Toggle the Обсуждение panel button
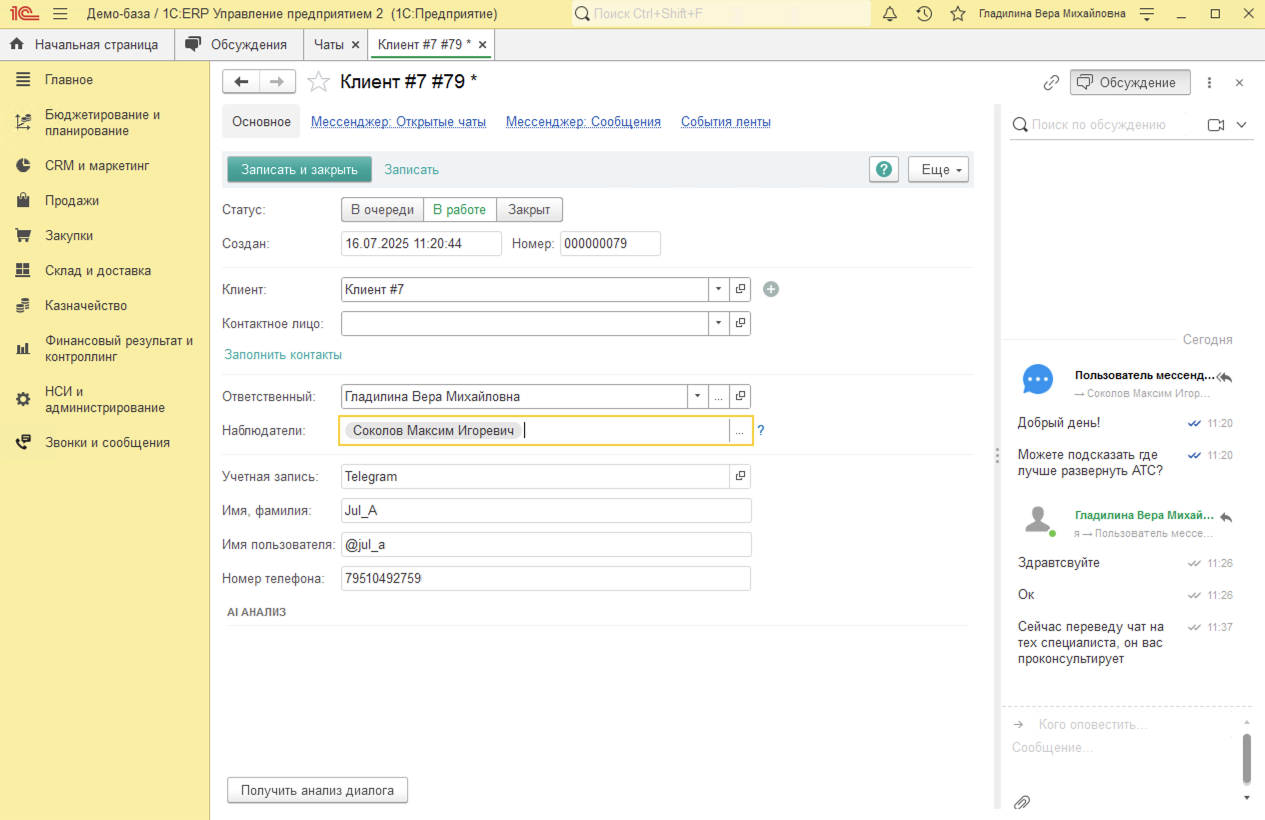1265x820 pixels. 1129,82
